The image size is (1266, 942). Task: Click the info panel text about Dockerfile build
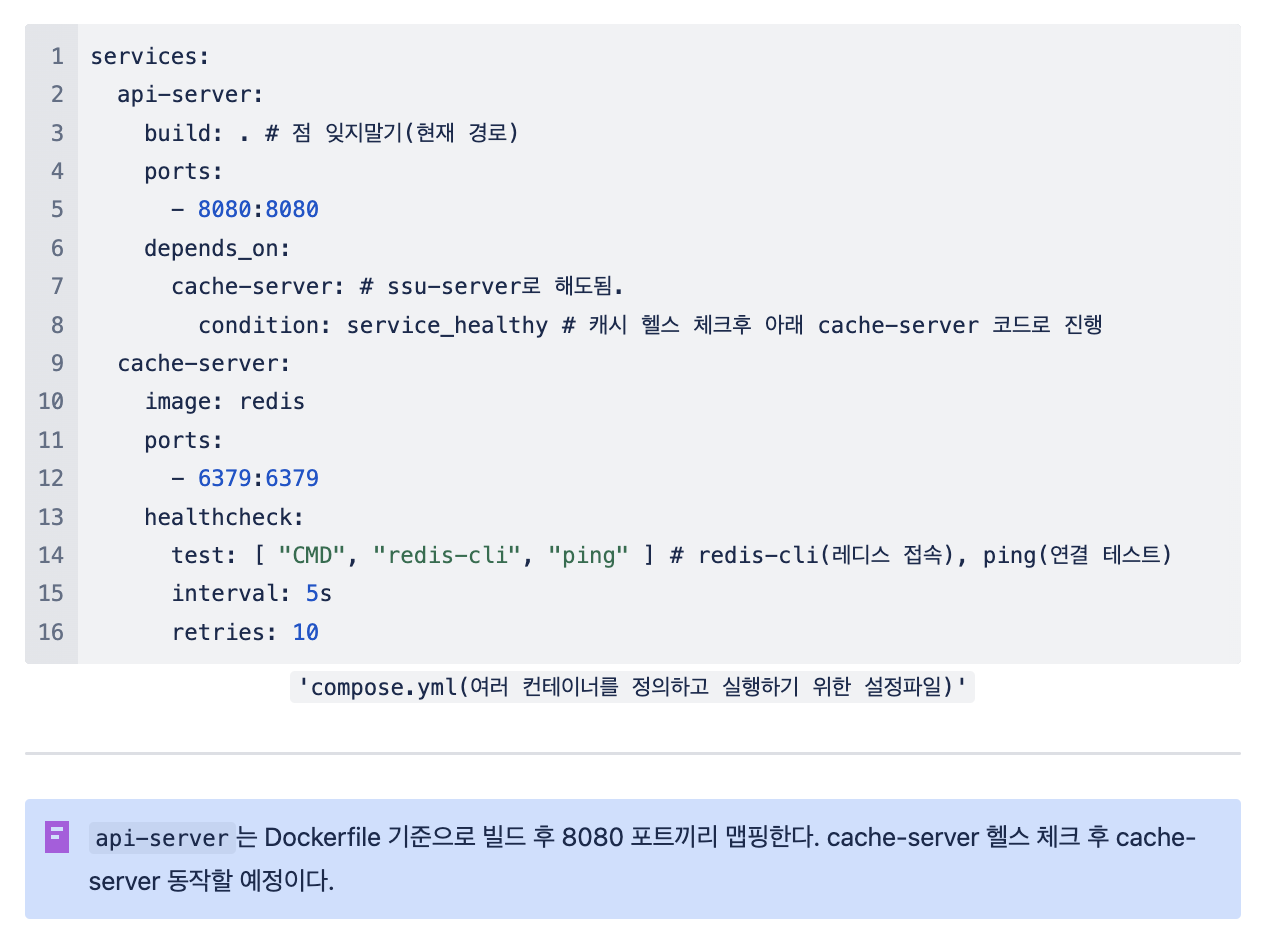coord(641,859)
